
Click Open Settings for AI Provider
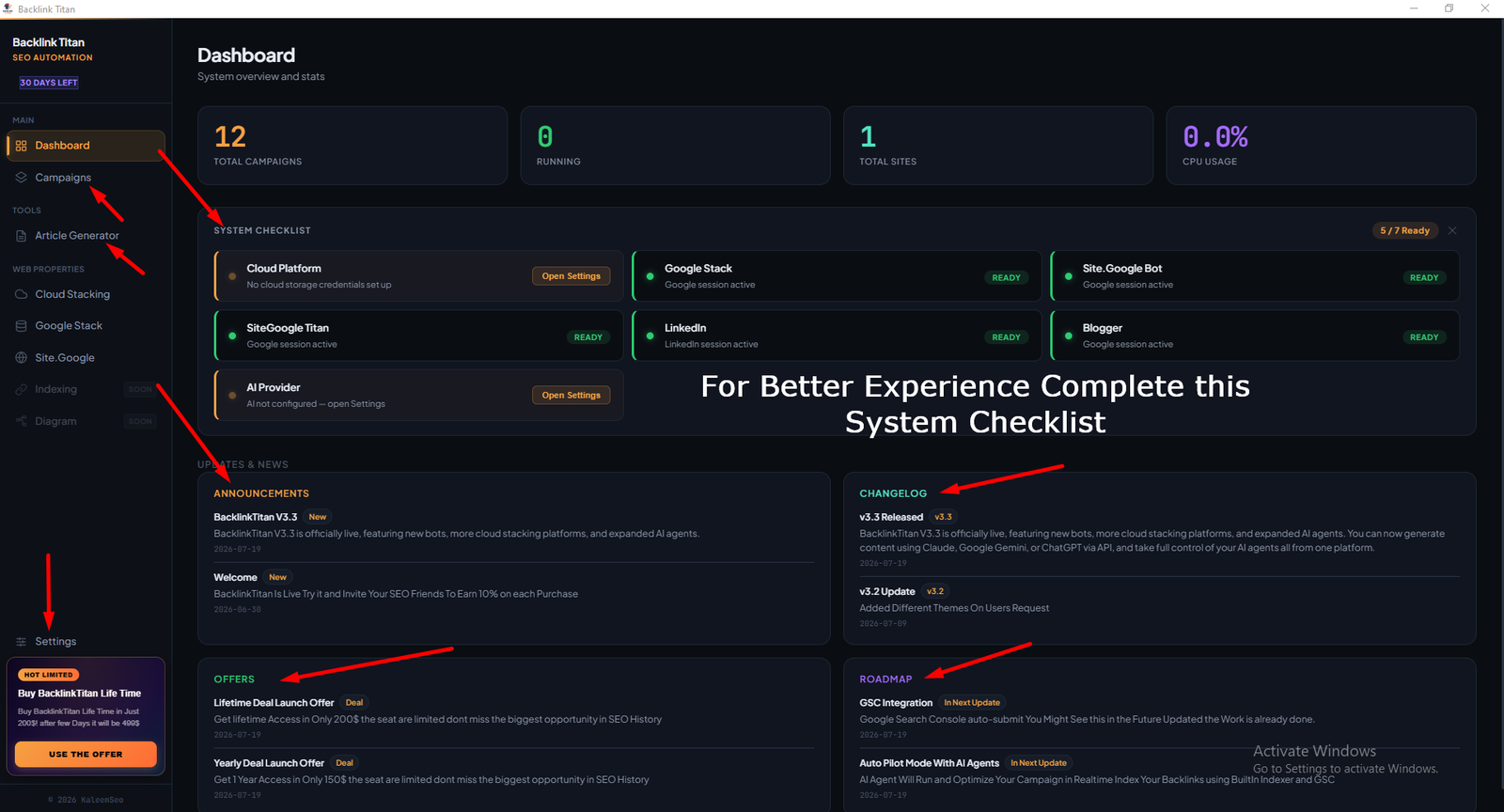(x=571, y=396)
